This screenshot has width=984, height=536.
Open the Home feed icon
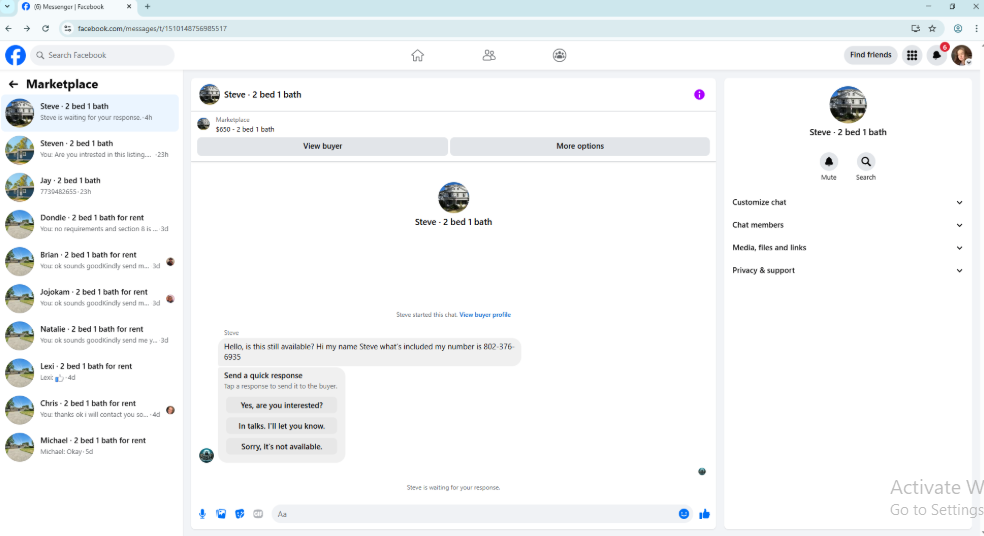(417, 55)
